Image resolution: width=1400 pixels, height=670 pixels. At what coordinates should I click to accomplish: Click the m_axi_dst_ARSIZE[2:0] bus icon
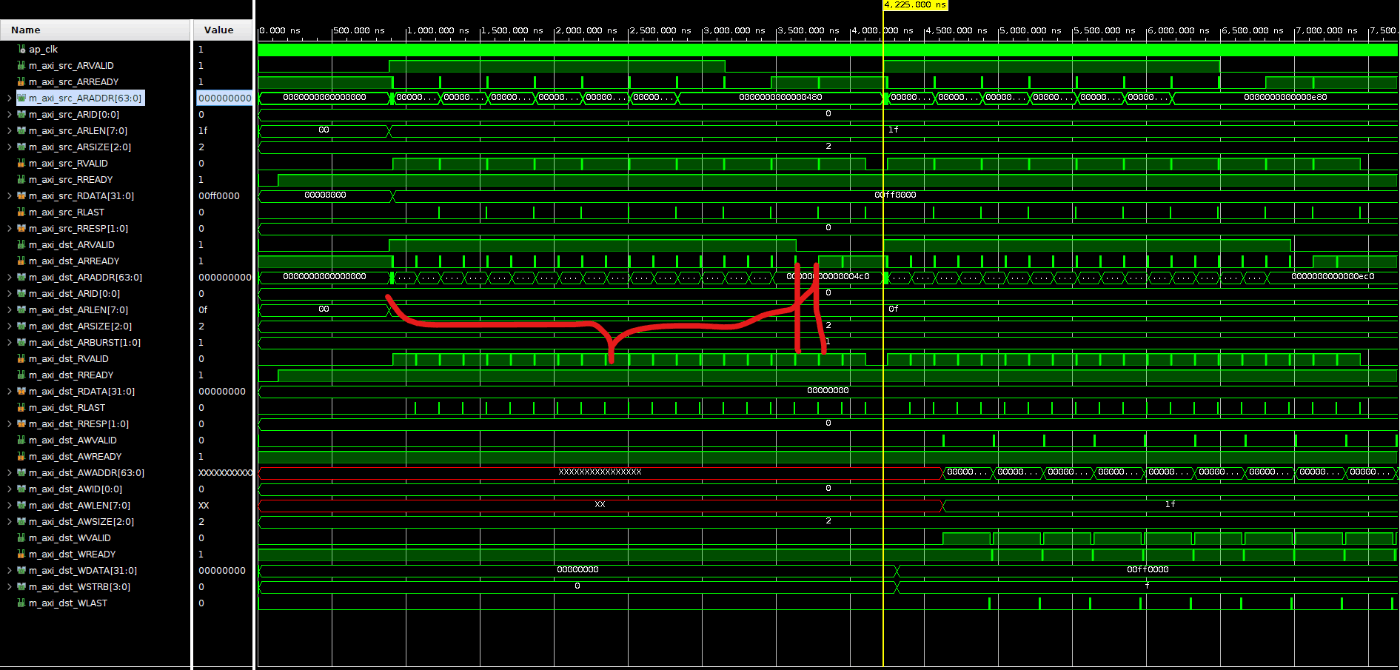pyautogui.click(x=22, y=326)
